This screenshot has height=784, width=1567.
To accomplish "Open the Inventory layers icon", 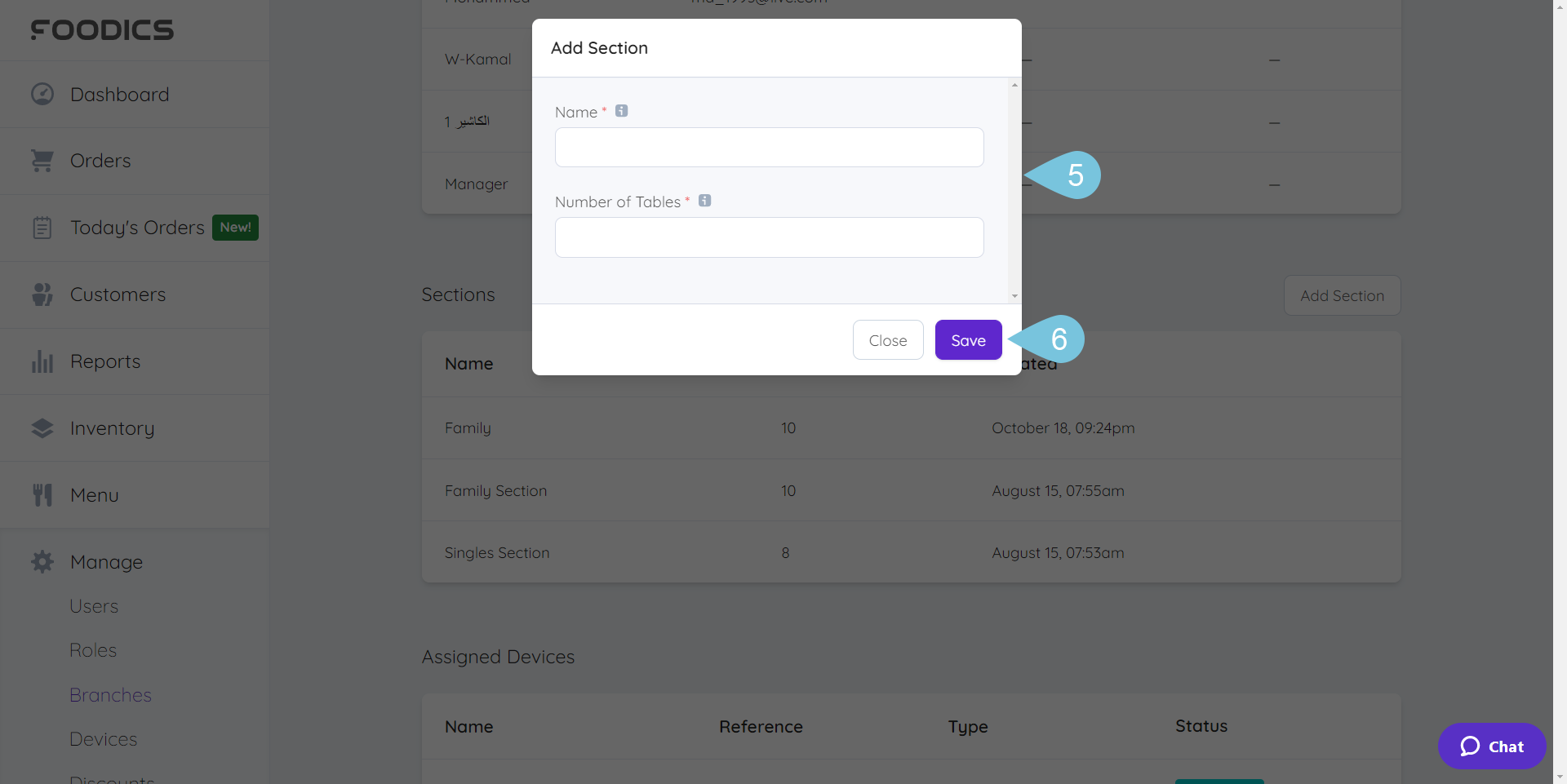I will (x=42, y=427).
